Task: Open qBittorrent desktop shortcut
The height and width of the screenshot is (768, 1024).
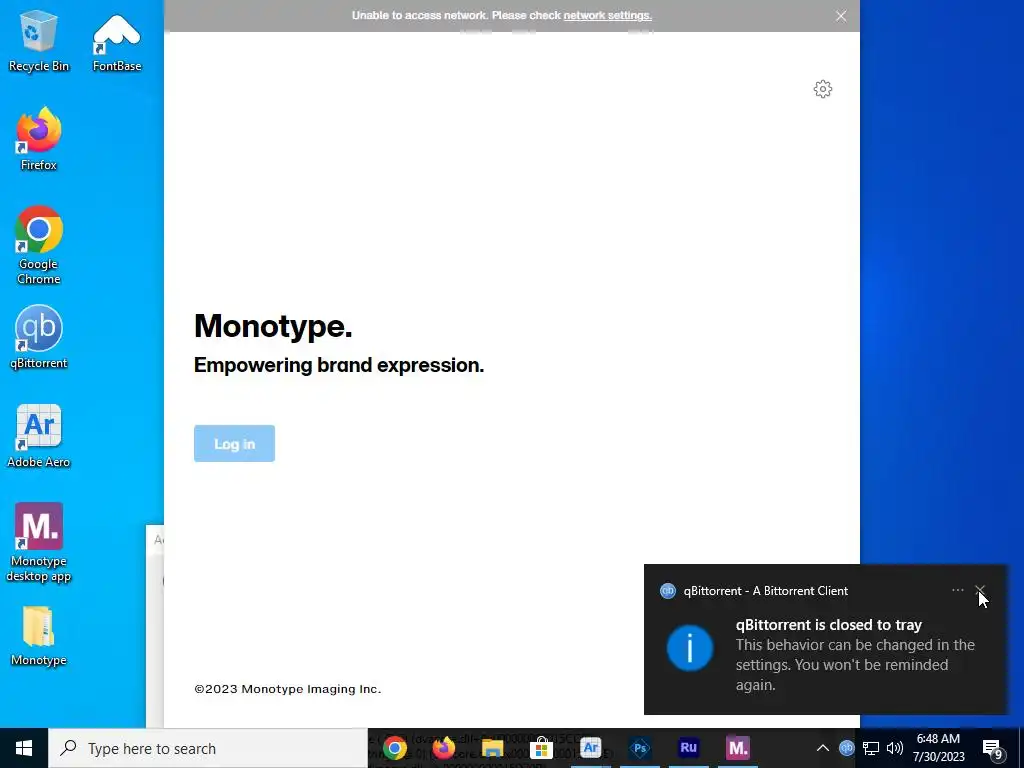Action: (x=39, y=337)
